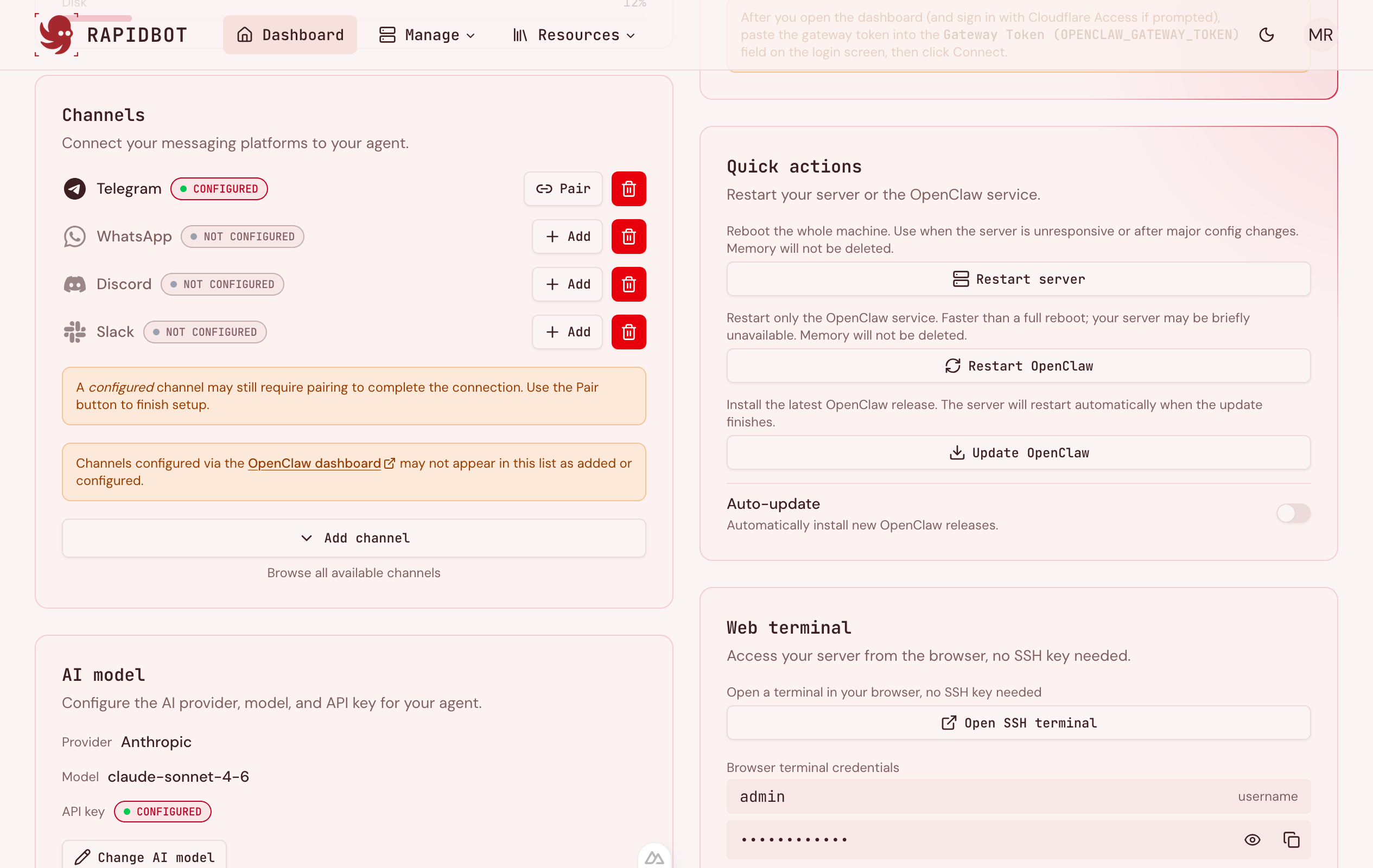Remove the Discord channel via trash icon
1373x868 pixels.
tap(628, 284)
